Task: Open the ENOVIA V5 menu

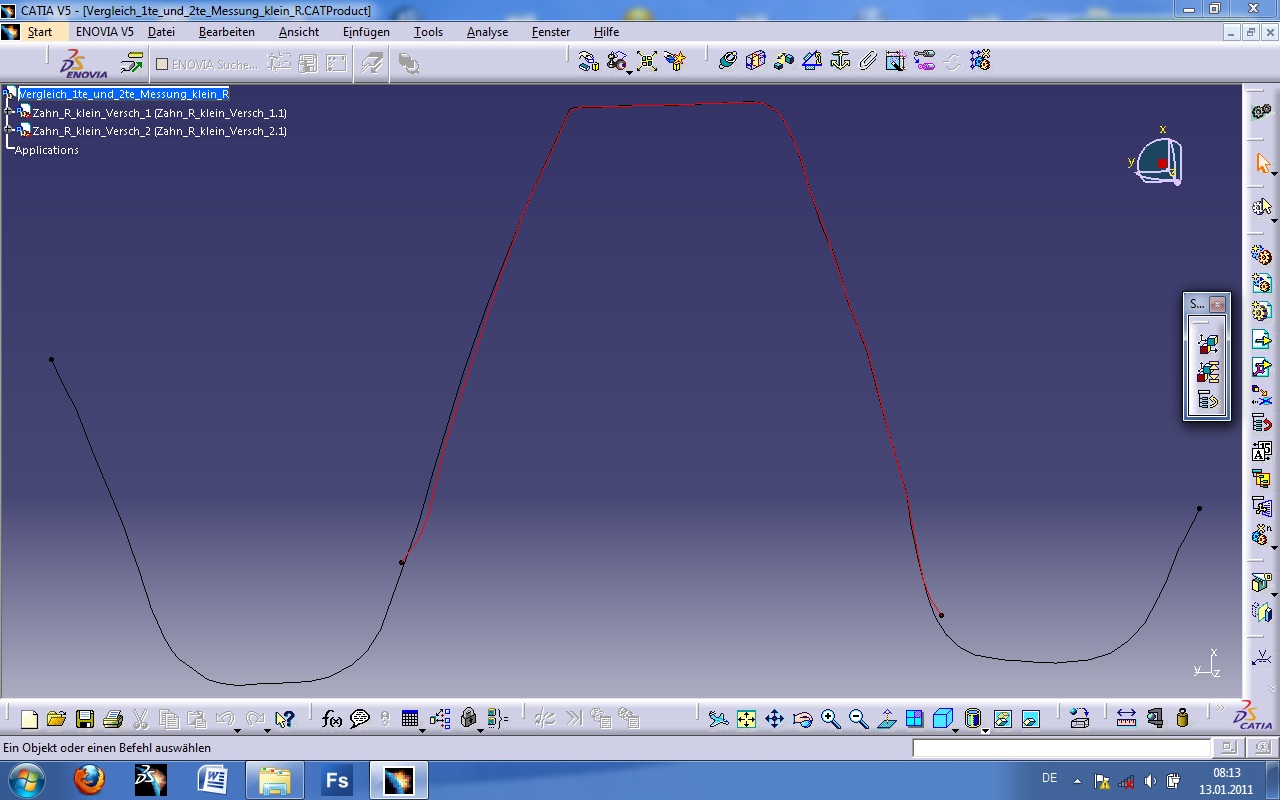Action: [x=105, y=32]
